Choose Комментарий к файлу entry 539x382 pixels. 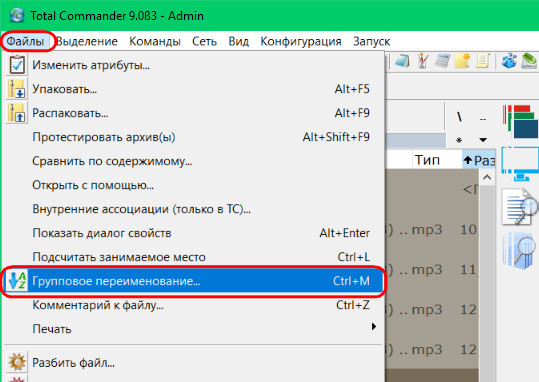click(x=194, y=305)
